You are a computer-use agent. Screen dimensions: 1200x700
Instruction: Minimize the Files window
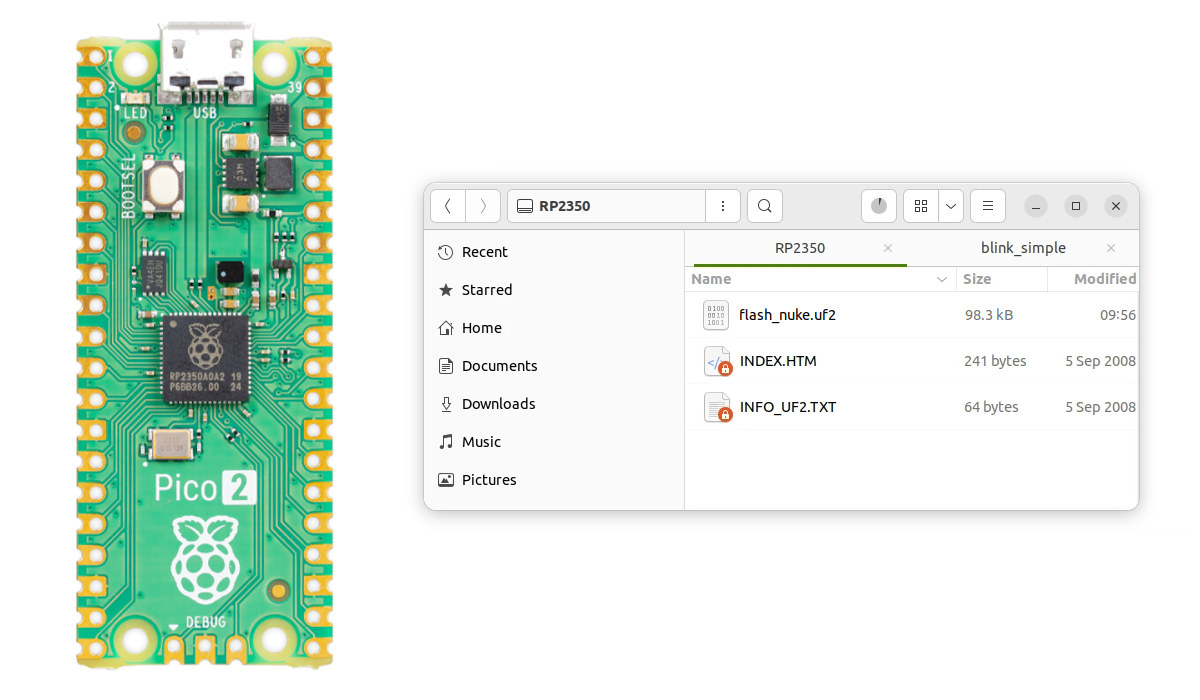(1037, 206)
